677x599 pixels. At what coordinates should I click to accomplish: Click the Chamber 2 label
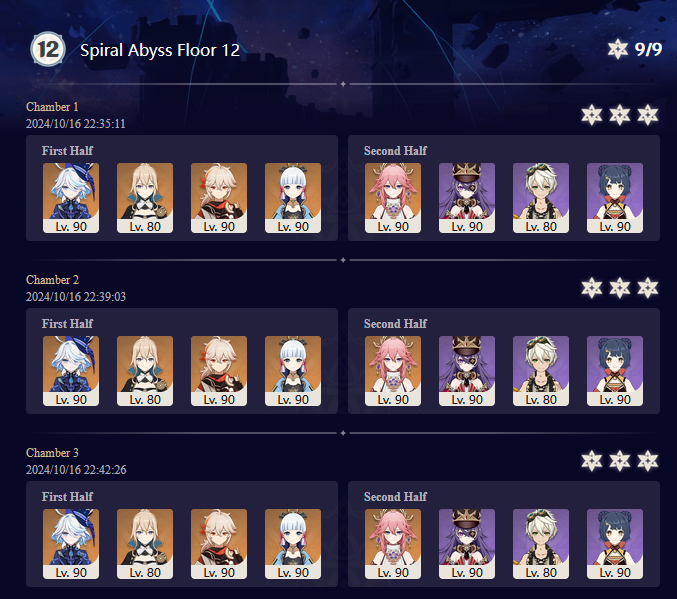pyautogui.click(x=52, y=280)
